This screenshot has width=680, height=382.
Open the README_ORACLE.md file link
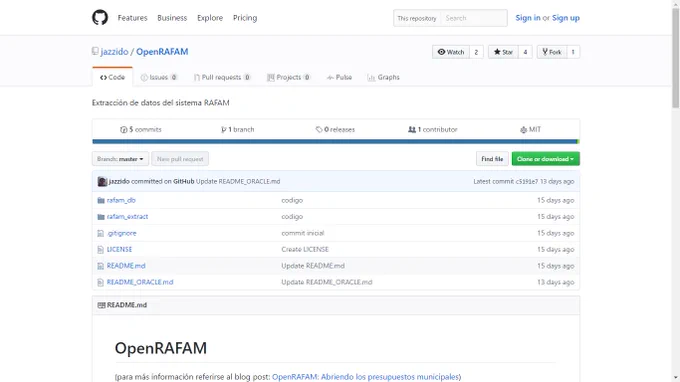140,282
